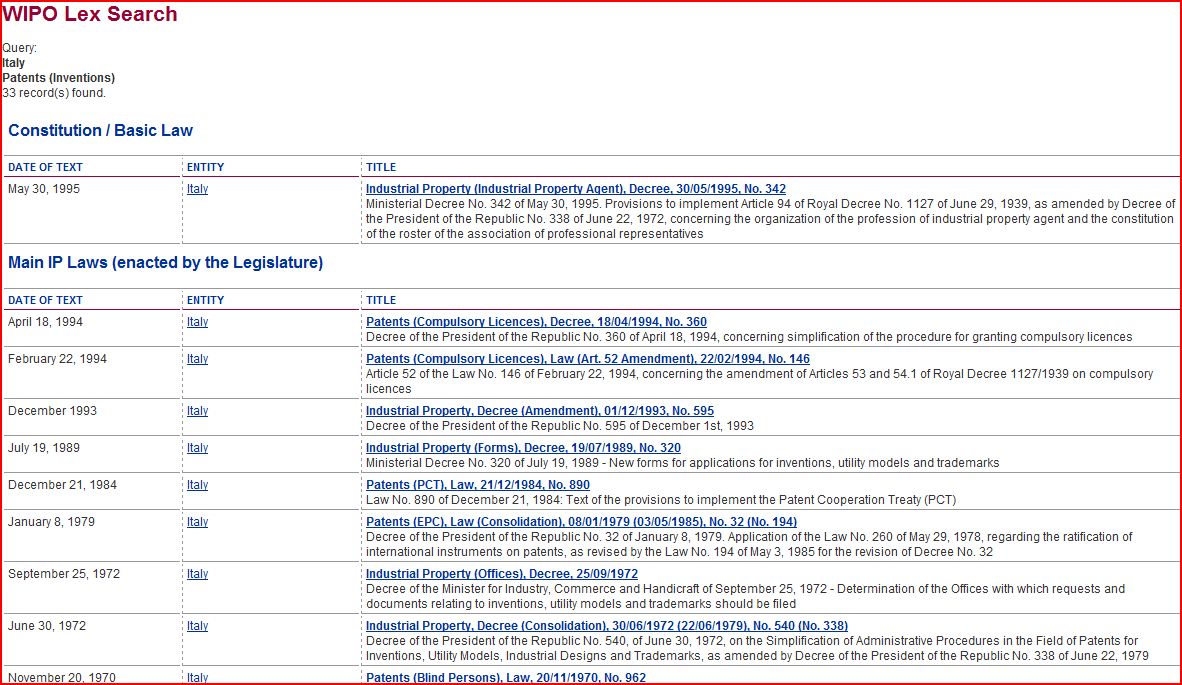Viewport: 1182px width, 685px height.
Task: Click the TITLE header in the Main IP Laws table
Action: [x=381, y=300]
